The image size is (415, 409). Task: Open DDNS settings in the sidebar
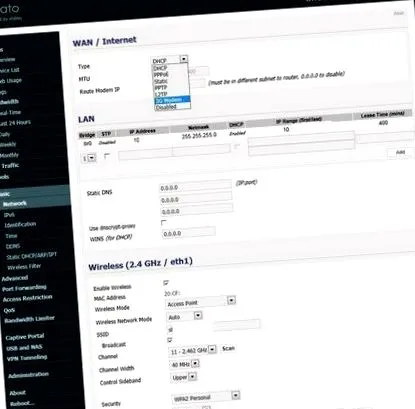[x=13, y=246]
